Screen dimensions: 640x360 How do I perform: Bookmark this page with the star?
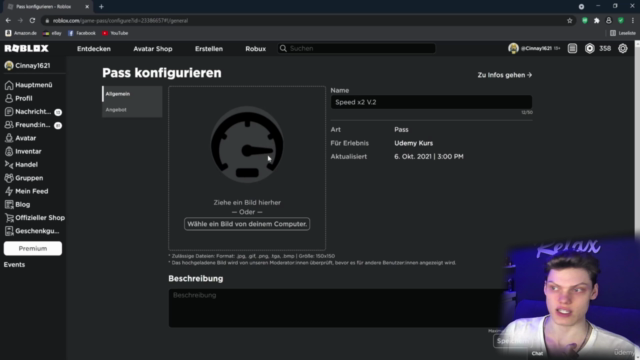[570, 20]
